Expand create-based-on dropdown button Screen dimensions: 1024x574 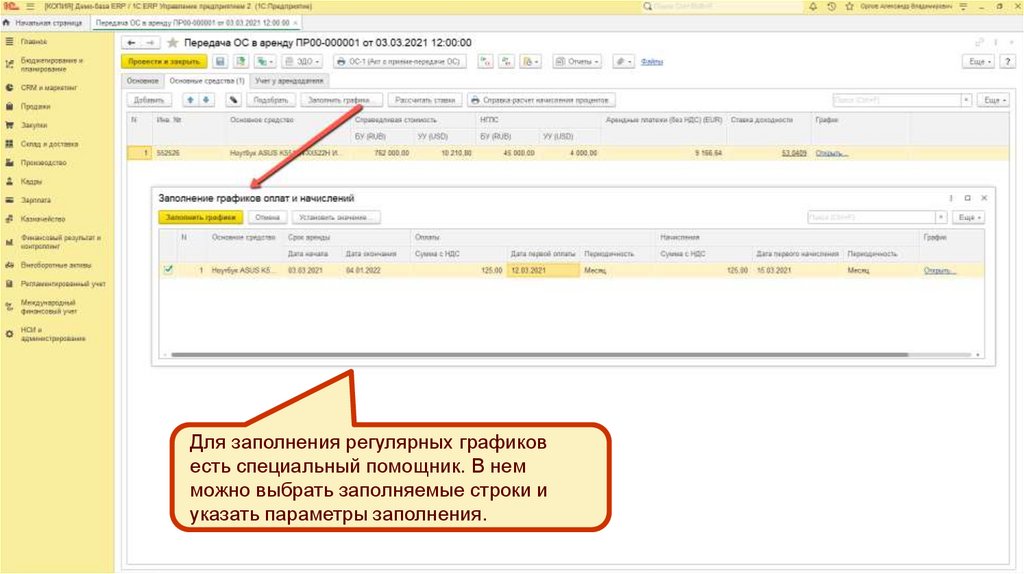tap(264, 61)
